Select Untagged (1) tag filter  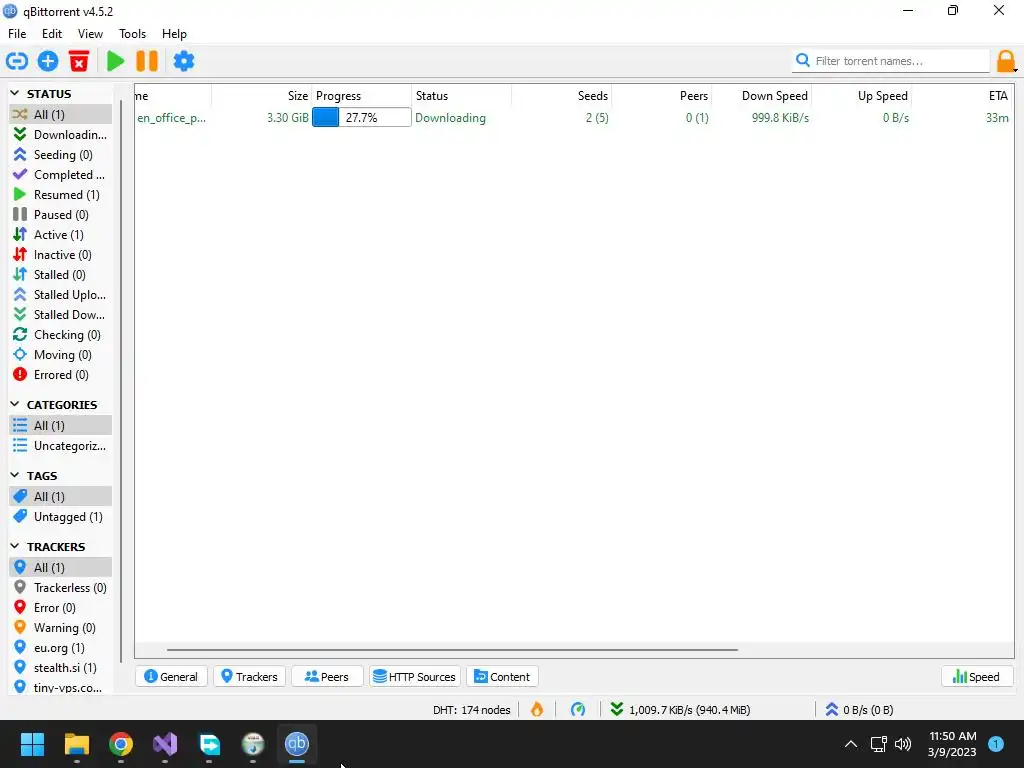(x=60, y=517)
